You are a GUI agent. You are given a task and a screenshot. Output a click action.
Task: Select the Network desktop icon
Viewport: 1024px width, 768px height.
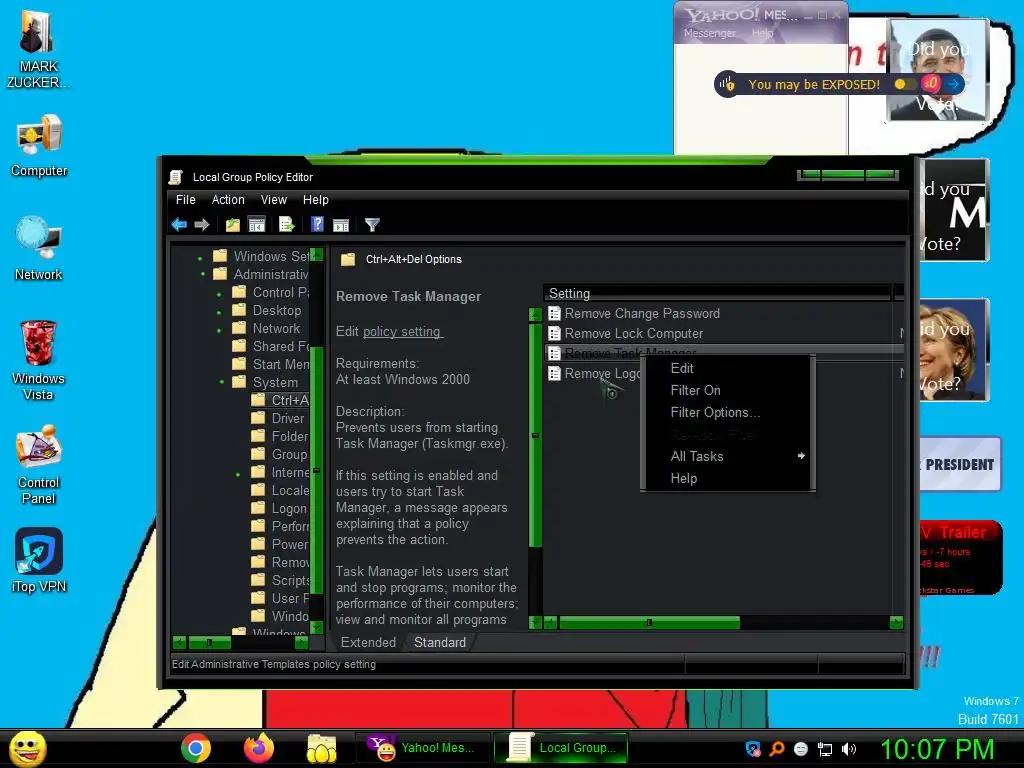[39, 248]
